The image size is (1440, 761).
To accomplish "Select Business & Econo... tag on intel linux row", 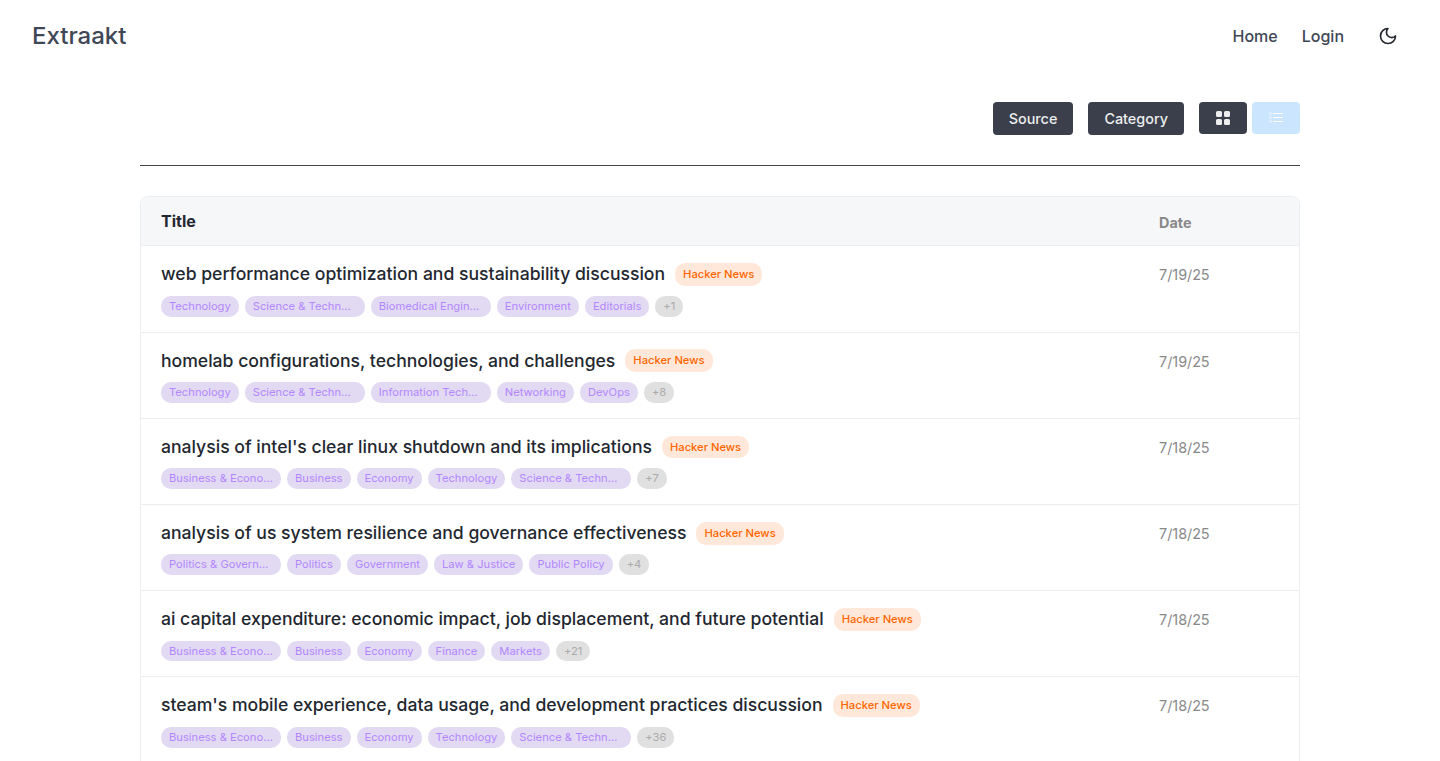I will coord(221,478).
